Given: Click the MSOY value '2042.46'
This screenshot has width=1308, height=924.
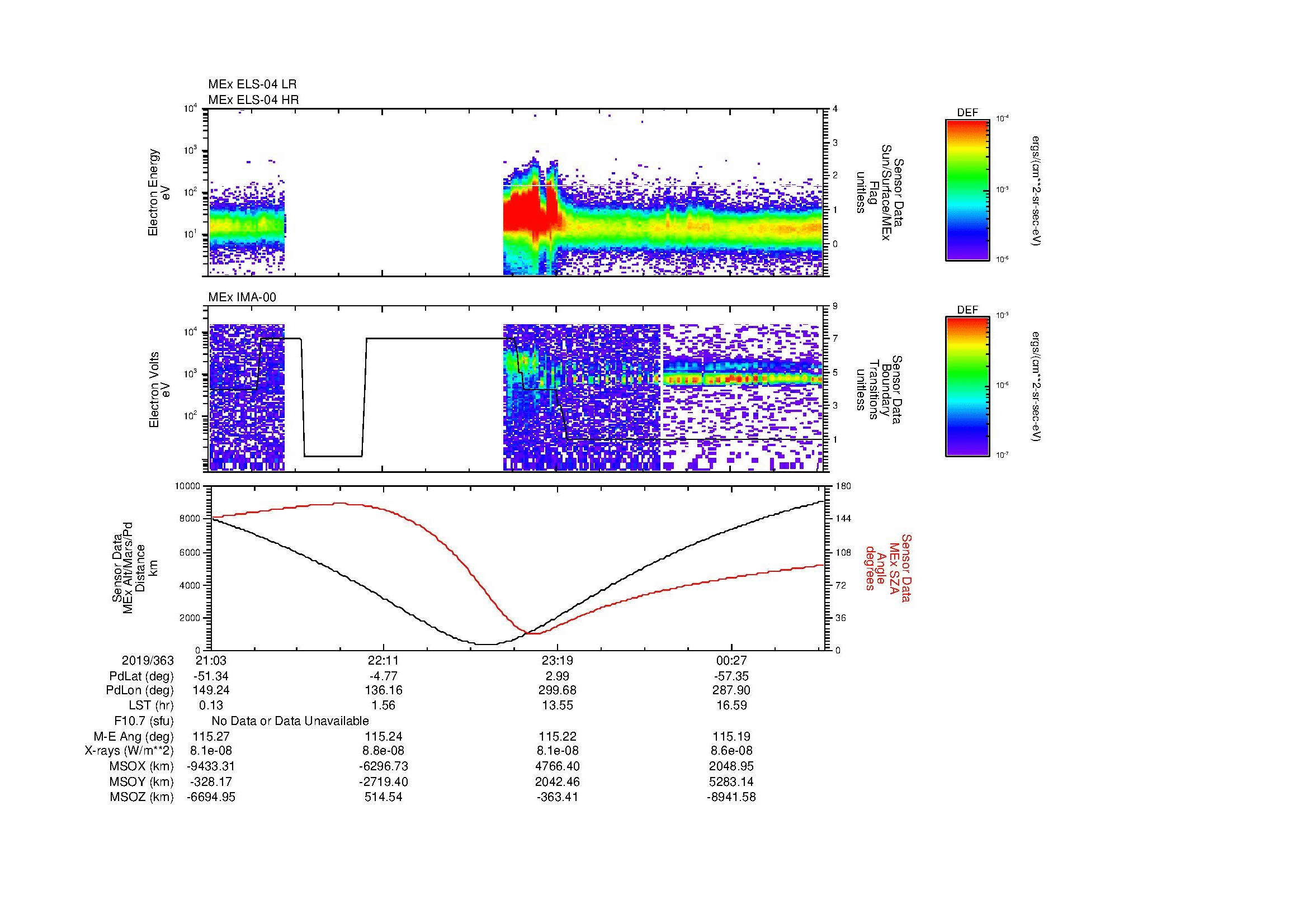Looking at the screenshot, I should (x=557, y=782).
